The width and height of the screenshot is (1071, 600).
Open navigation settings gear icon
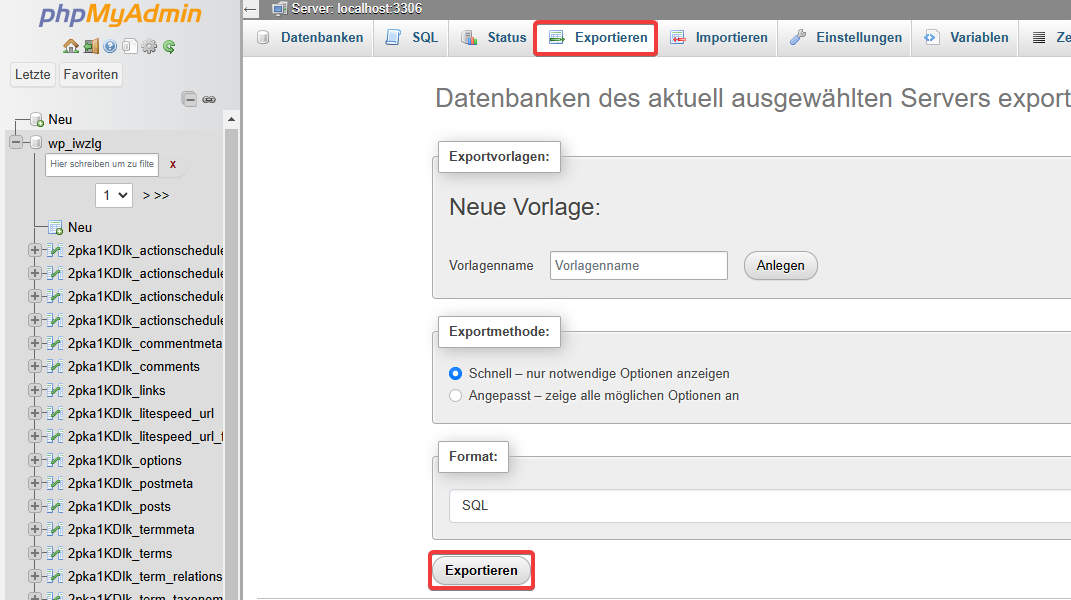point(149,46)
